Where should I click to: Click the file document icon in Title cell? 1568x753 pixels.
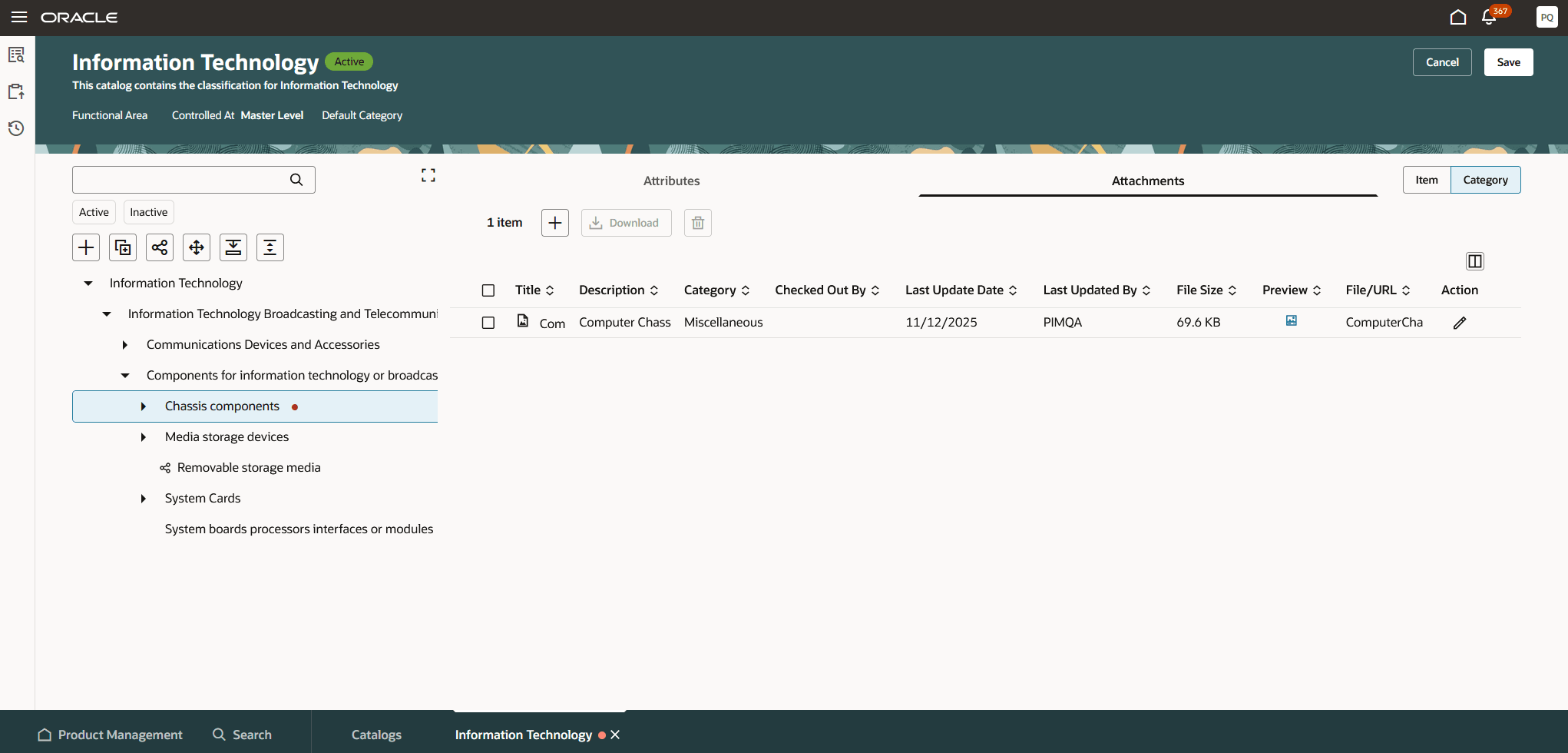pyautogui.click(x=523, y=321)
